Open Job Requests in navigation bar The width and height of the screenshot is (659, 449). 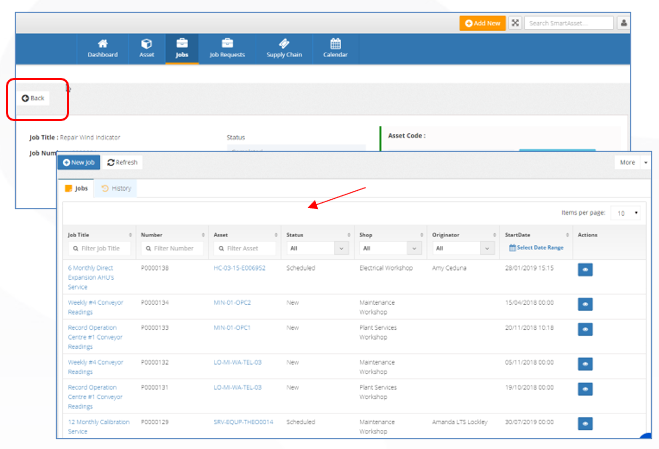coord(227,48)
